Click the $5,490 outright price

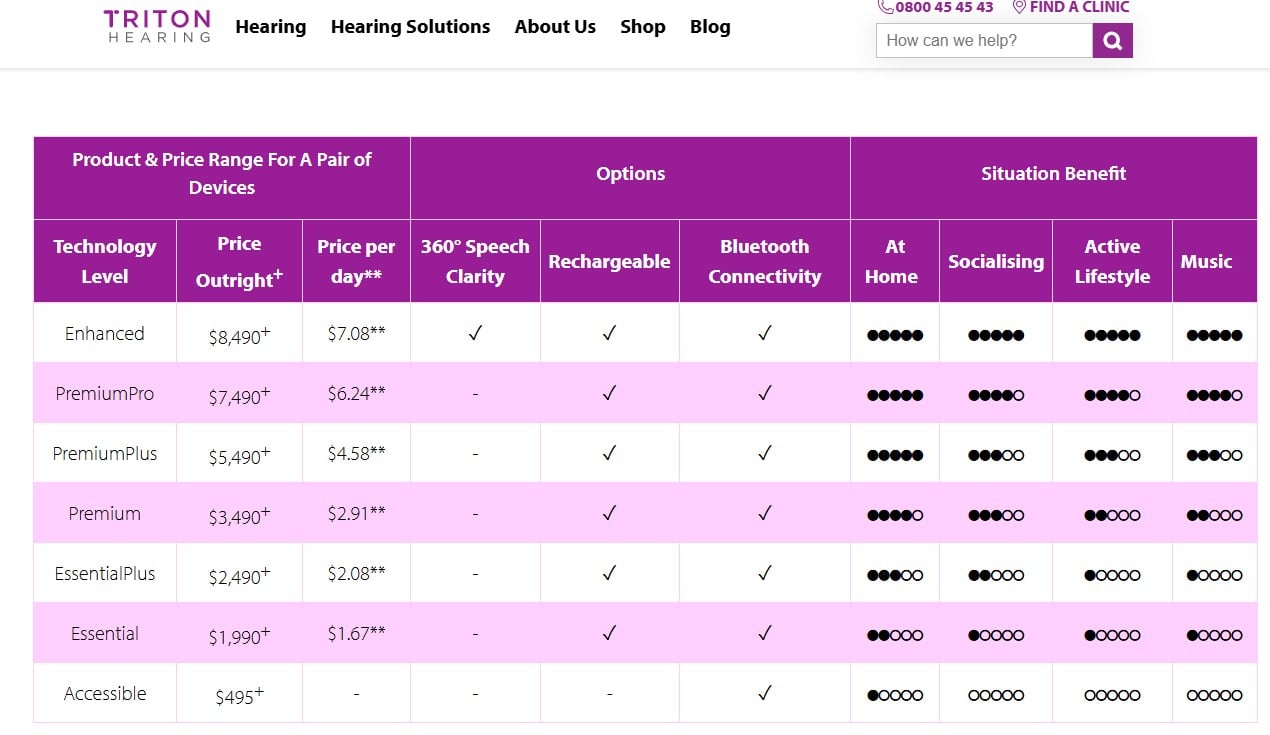(x=239, y=456)
